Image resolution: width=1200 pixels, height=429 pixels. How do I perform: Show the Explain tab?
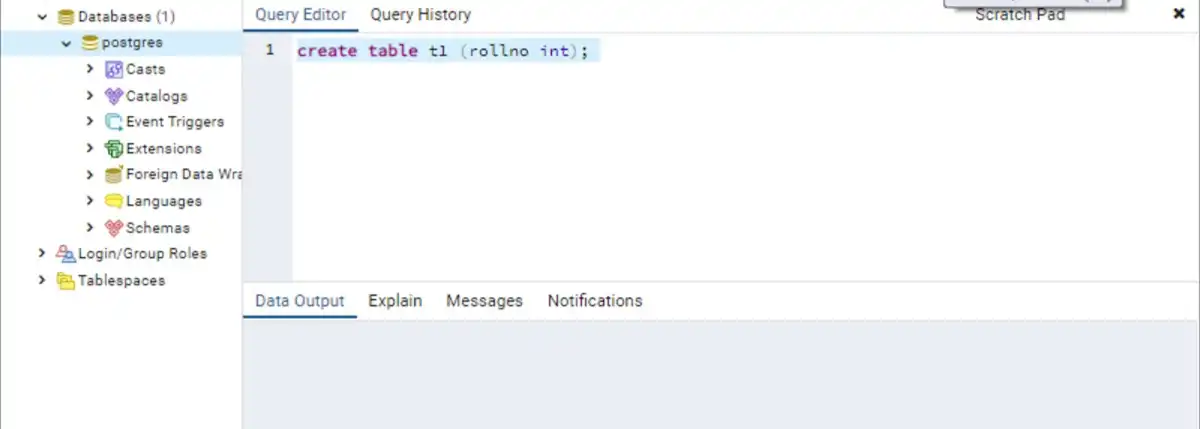(395, 301)
